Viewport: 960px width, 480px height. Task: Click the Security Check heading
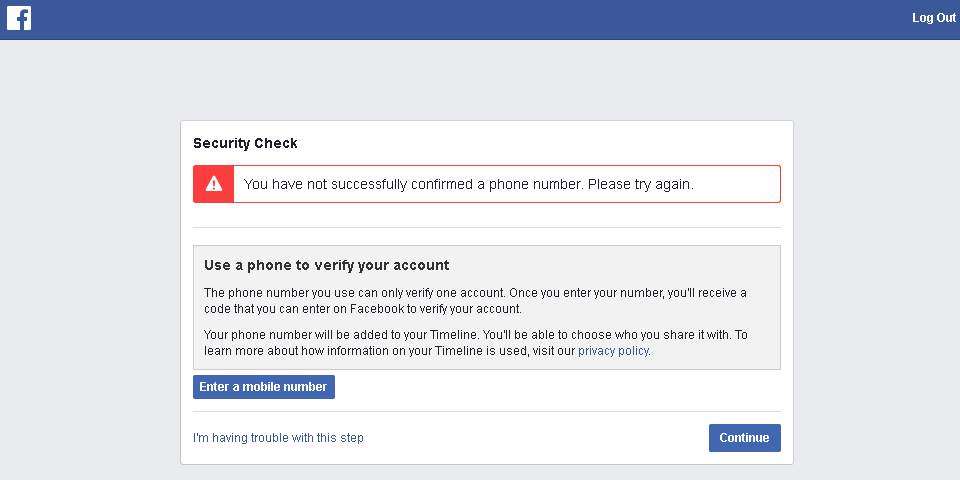click(x=245, y=143)
